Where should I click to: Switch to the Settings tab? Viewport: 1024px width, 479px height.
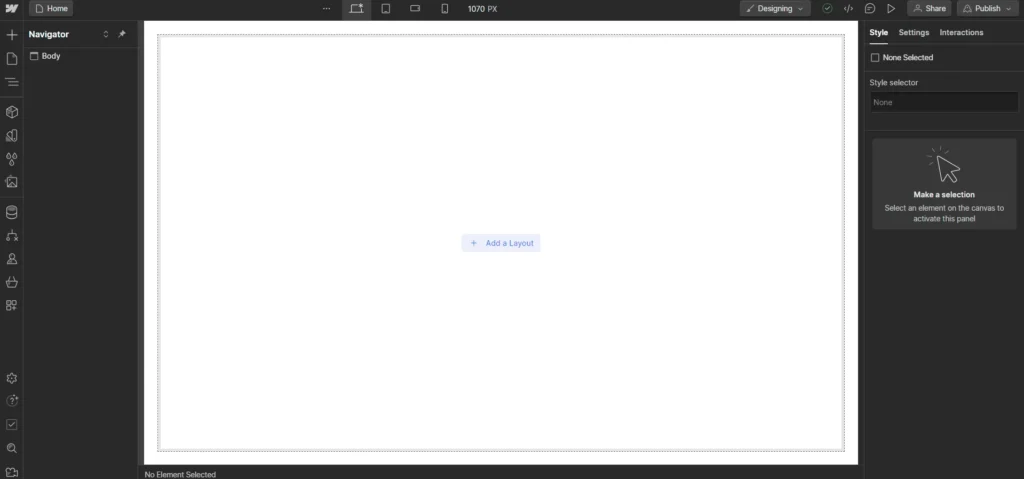(913, 32)
